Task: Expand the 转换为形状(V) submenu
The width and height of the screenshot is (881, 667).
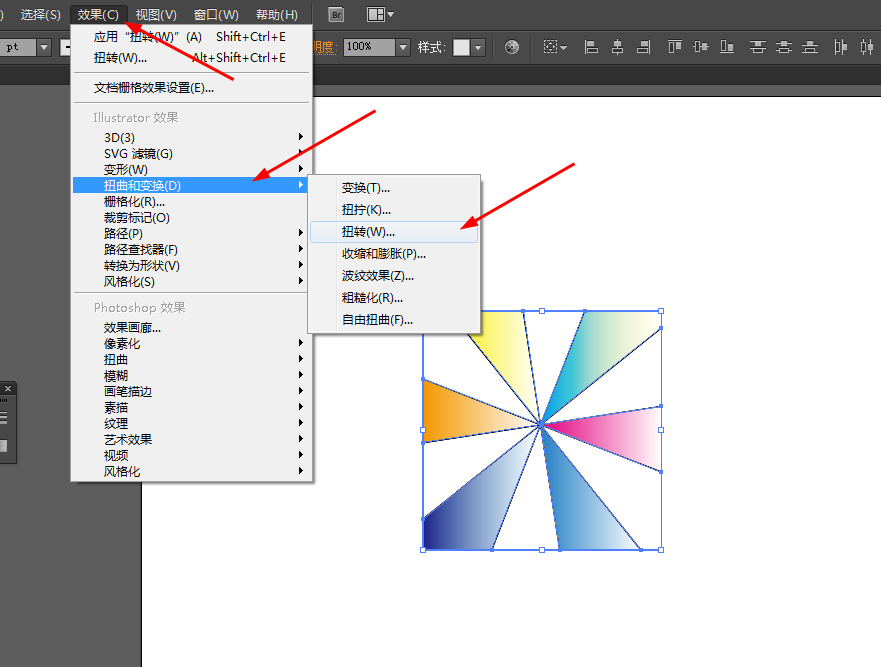Action: [x=191, y=265]
